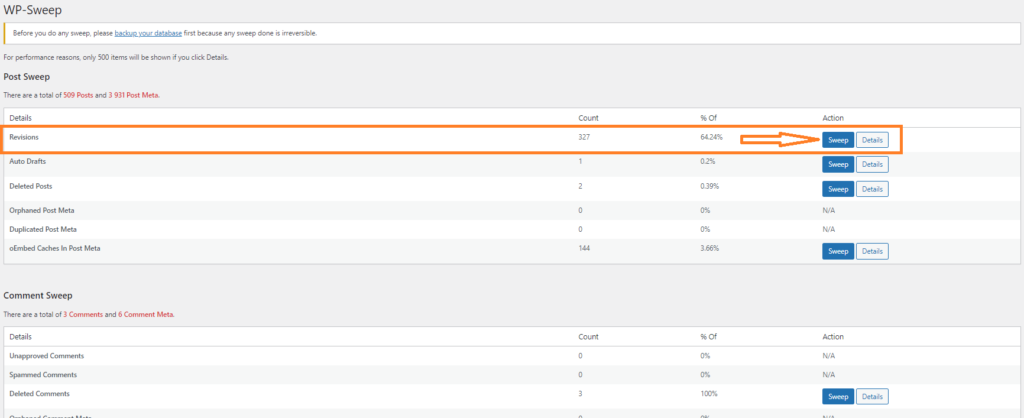This screenshot has width=1024, height=418.
Task: Click the Auto Drafts row label
Action: 27,161
